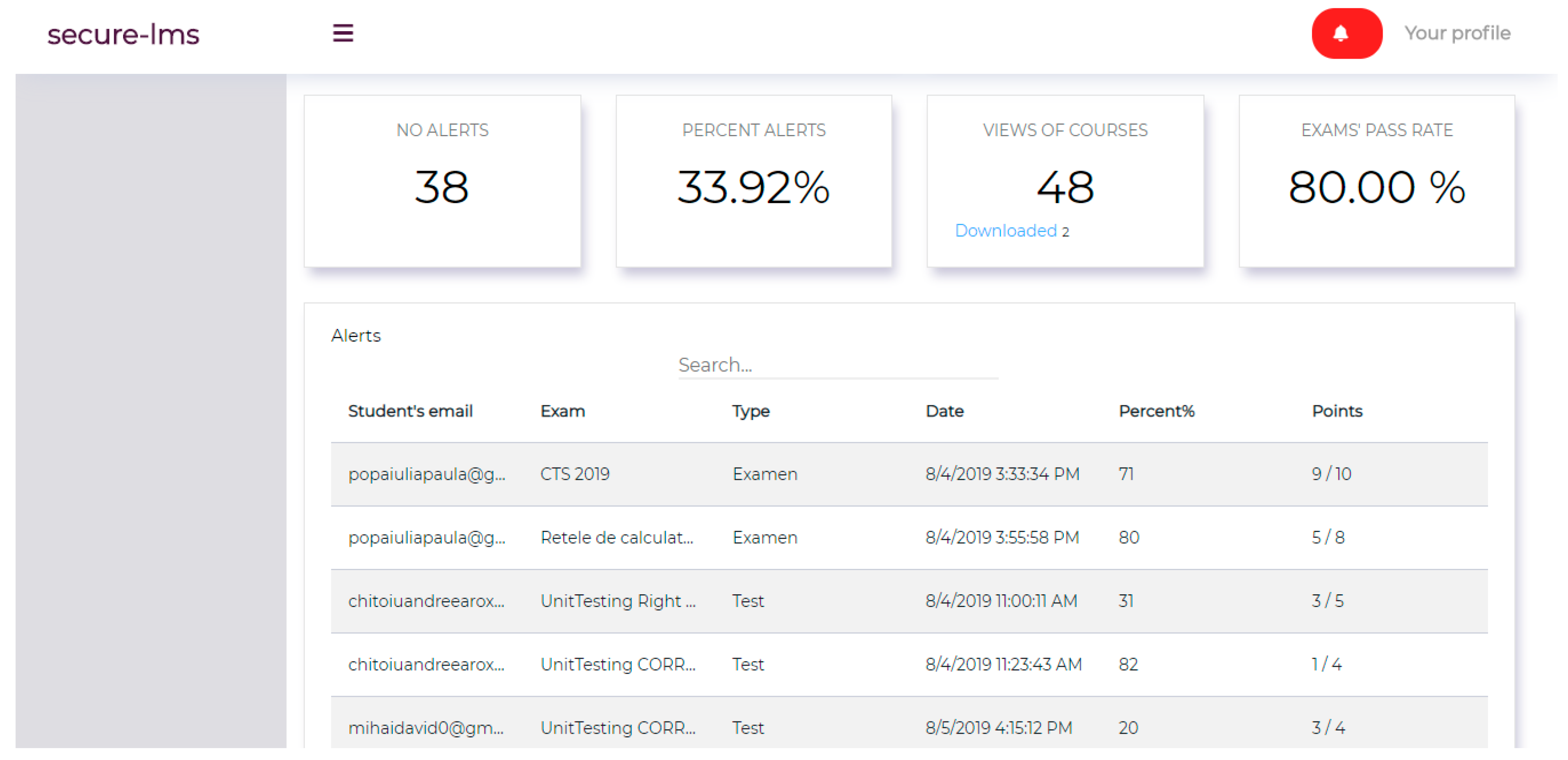Sort table by Date column header
This screenshot has height=760, width=1568.
click(944, 411)
